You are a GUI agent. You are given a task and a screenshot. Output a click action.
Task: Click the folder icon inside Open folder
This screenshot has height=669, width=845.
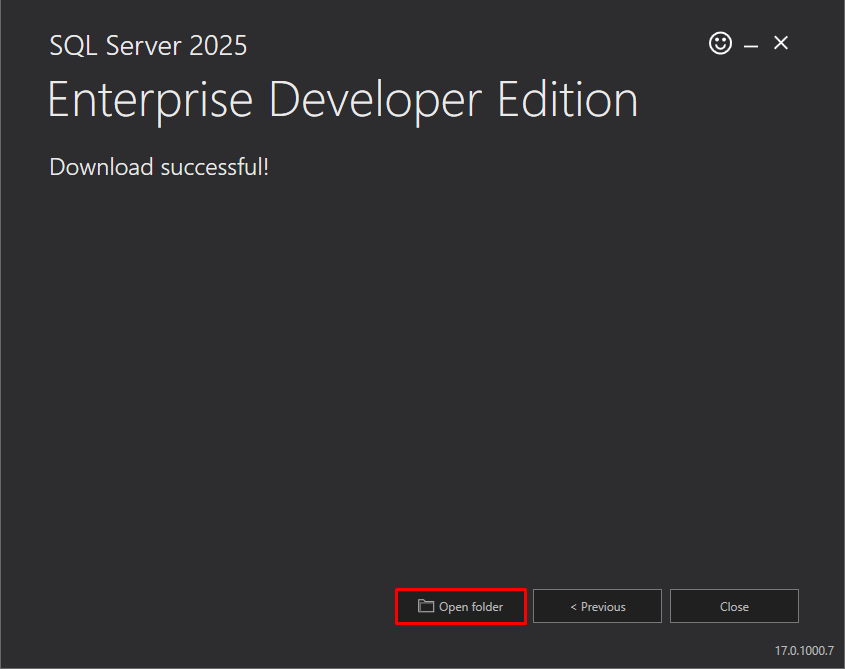point(426,606)
